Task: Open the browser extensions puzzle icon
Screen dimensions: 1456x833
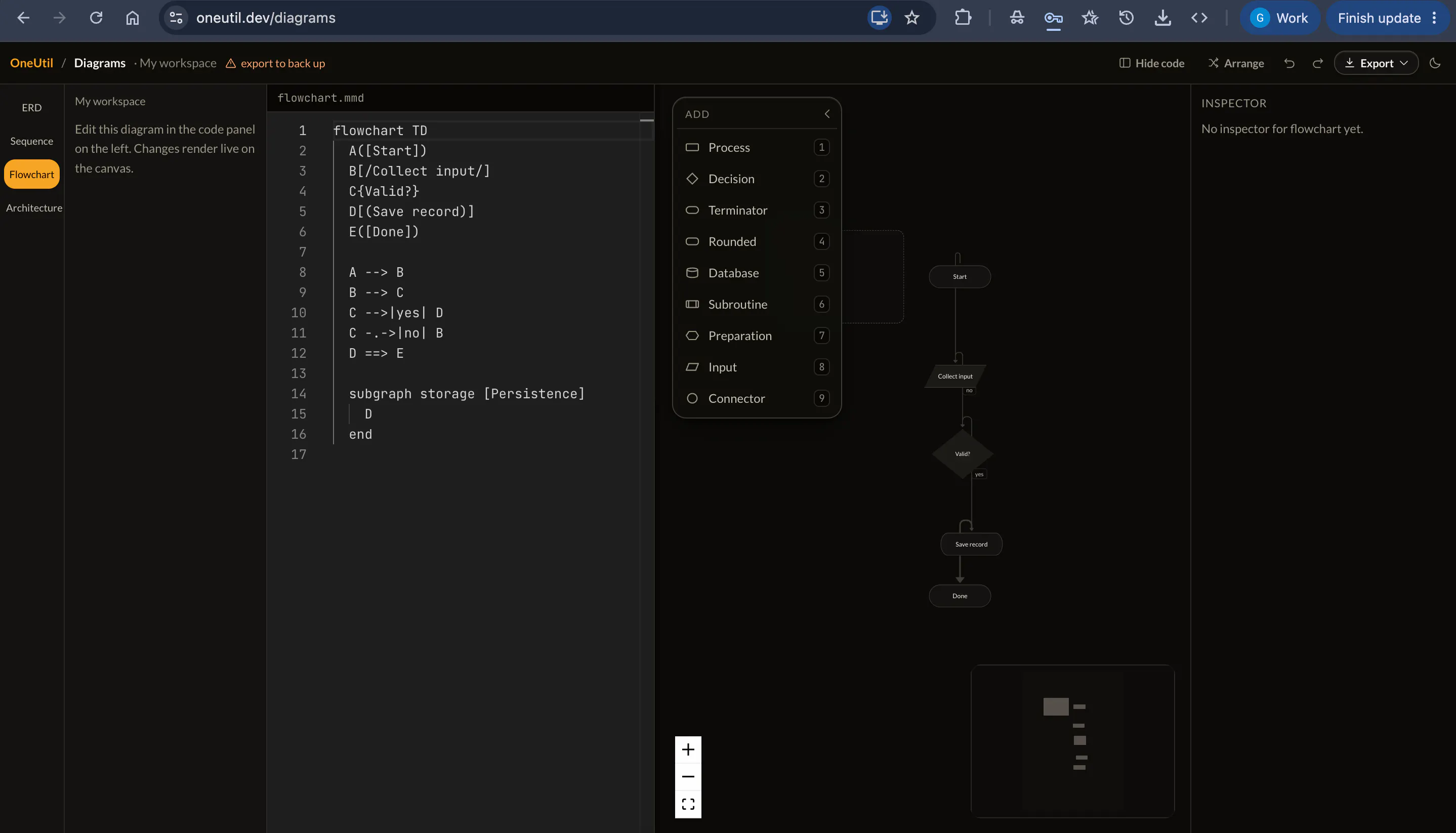Action: (x=963, y=18)
